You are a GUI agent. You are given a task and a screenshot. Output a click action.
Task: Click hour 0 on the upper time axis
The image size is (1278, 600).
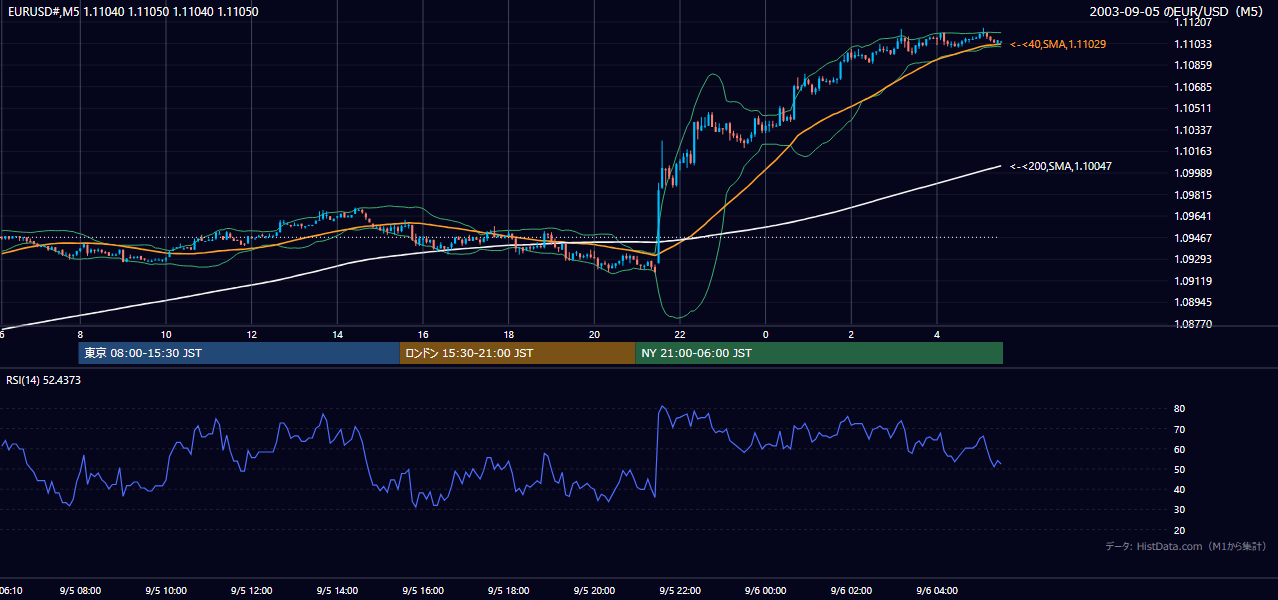[x=766, y=334]
